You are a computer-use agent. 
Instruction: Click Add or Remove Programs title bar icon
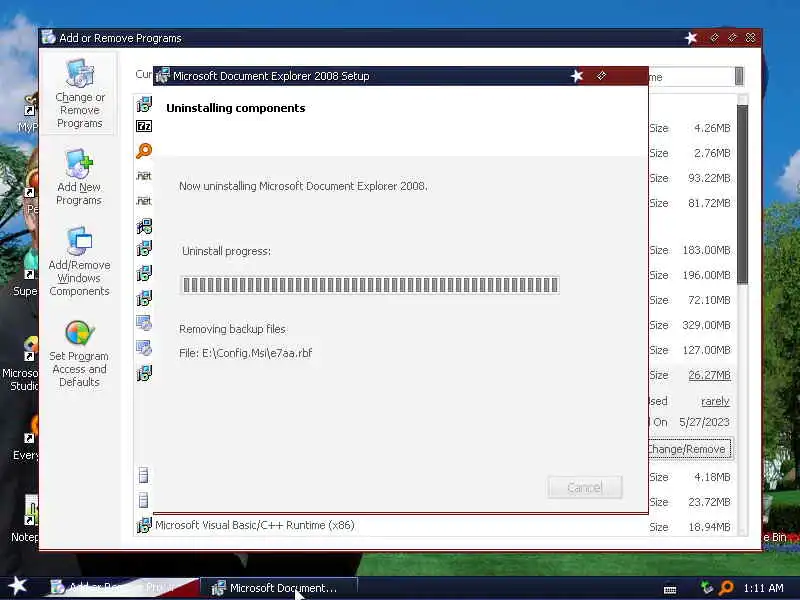[49, 38]
